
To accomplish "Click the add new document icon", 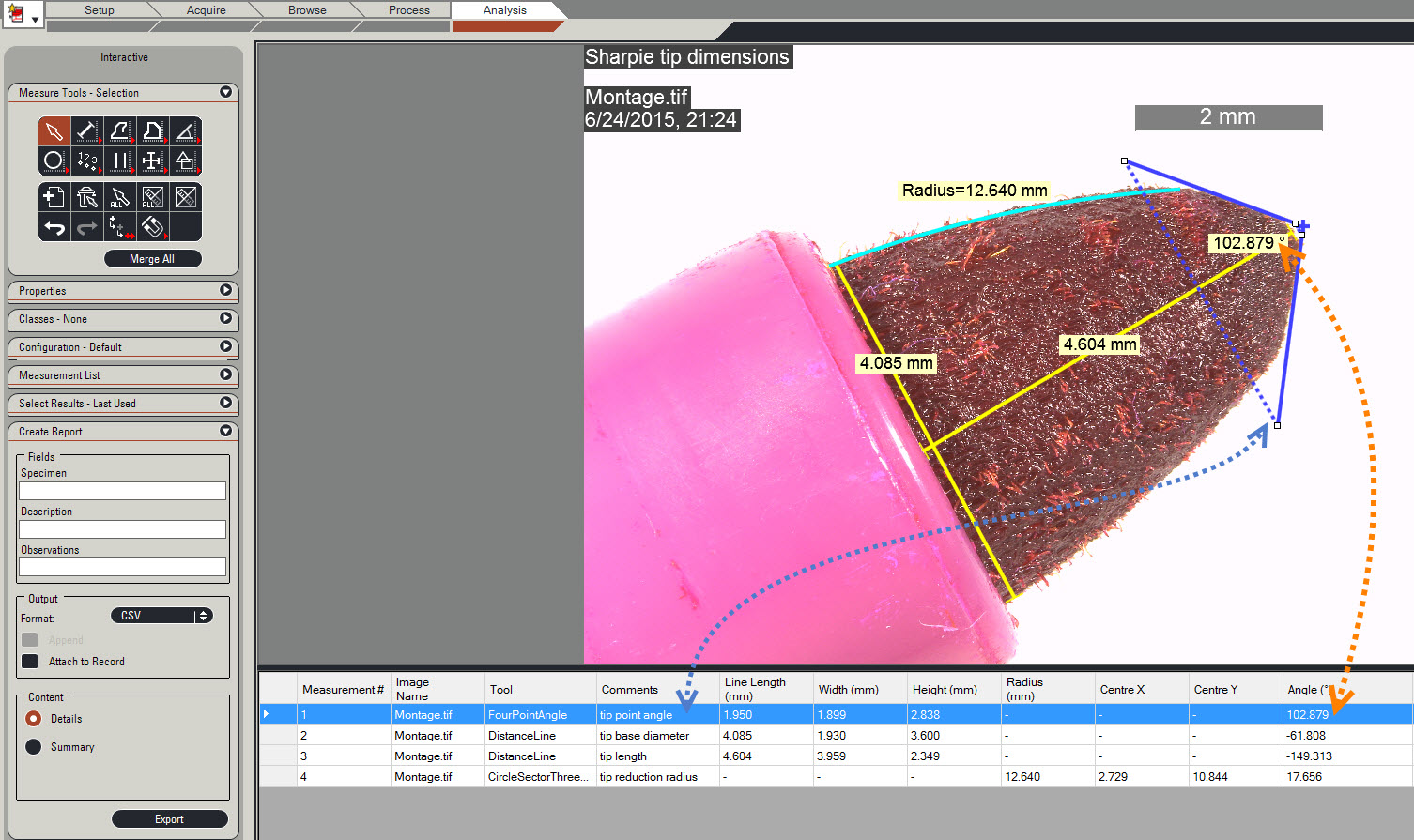I will pyautogui.click(x=54, y=197).
